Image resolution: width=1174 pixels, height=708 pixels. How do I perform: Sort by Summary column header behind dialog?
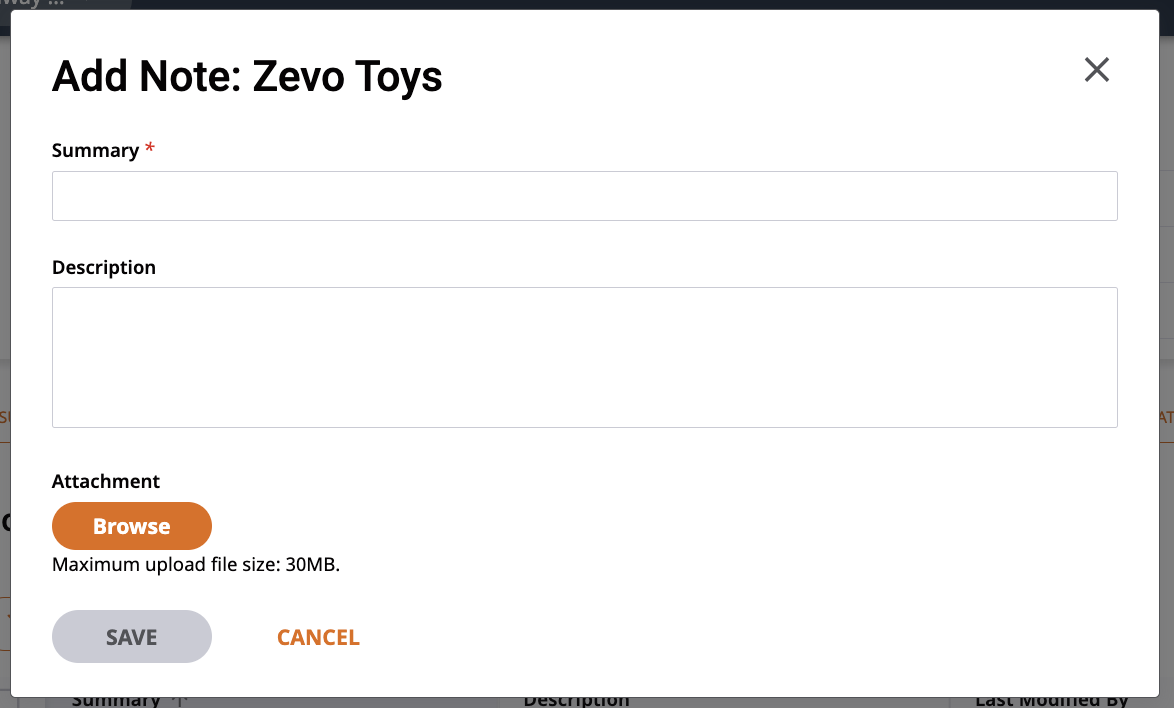tap(116, 701)
